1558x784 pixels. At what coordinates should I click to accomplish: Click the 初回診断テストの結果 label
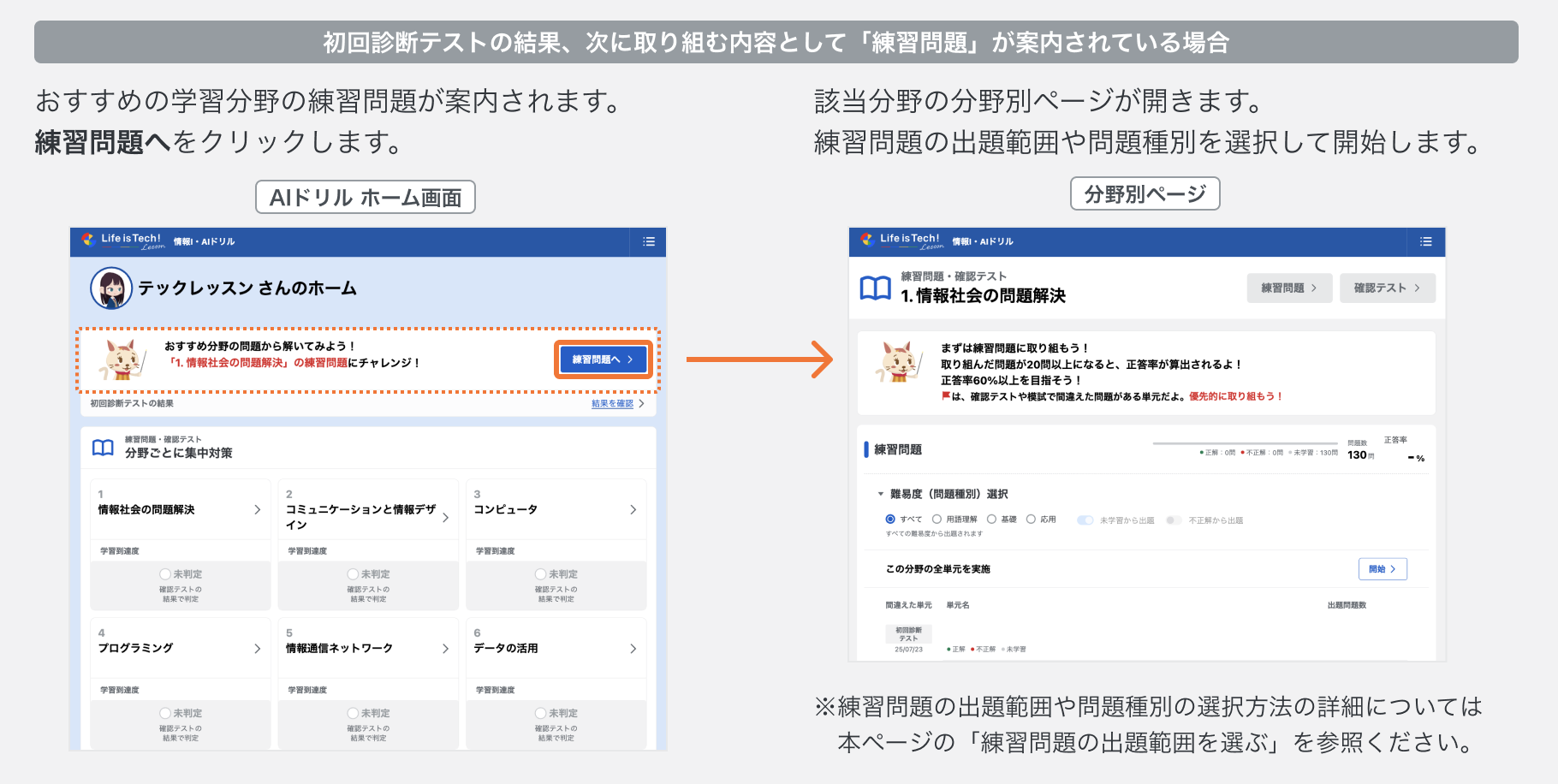coord(132,404)
